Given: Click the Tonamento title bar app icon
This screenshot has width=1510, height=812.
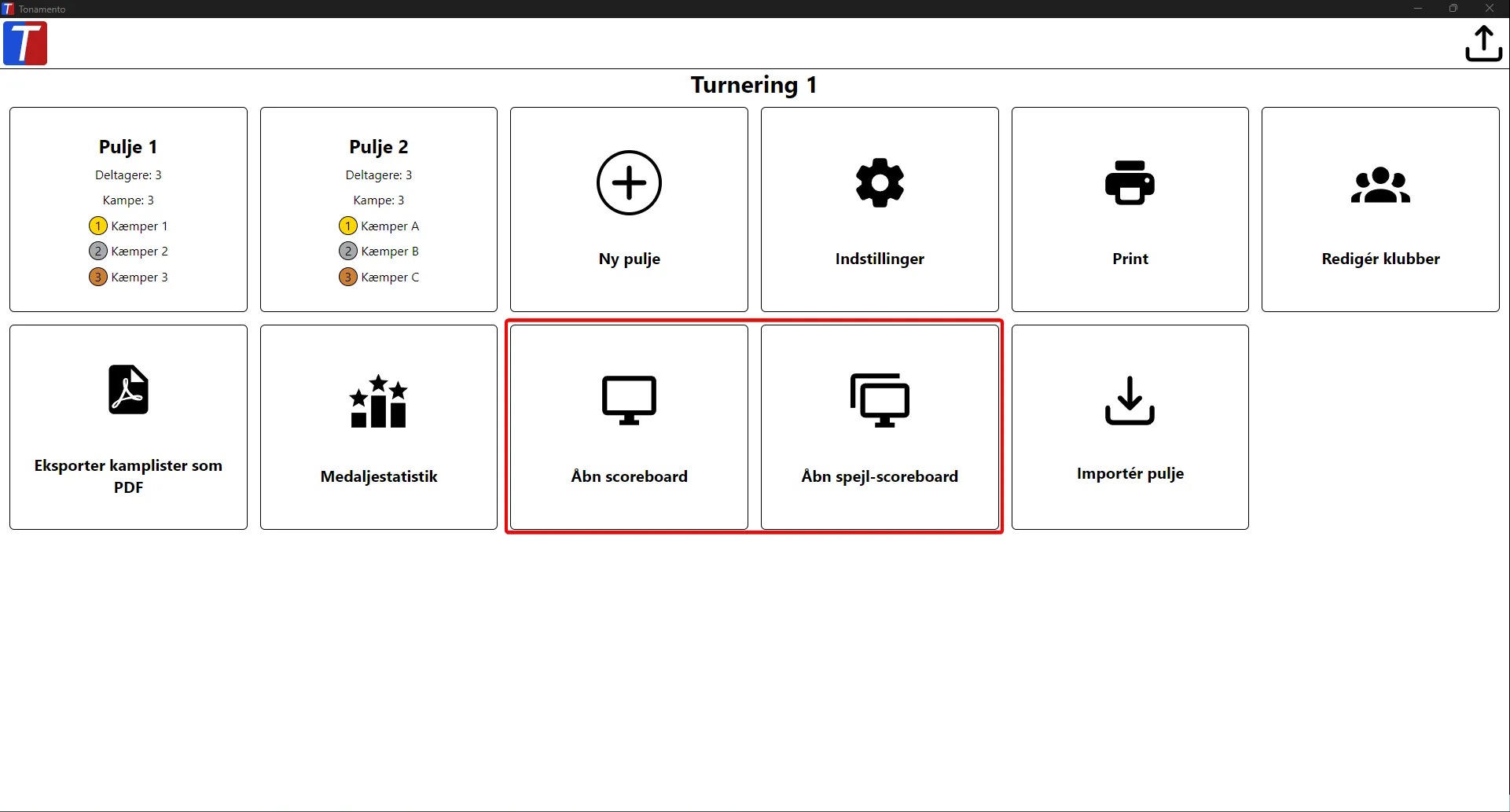Looking at the screenshot, I should coord(9,9).
